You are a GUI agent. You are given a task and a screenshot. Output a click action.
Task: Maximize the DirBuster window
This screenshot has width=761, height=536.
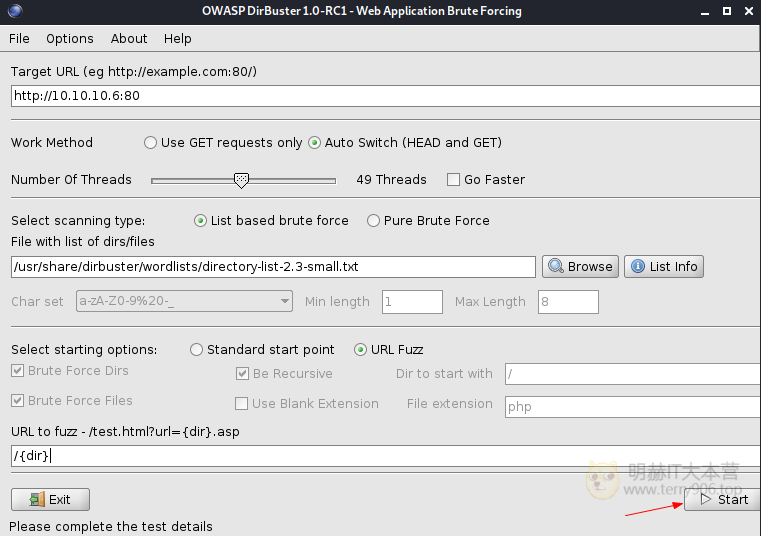727,11
